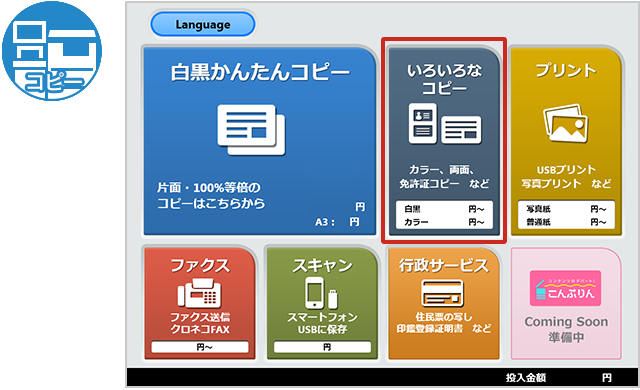Open the Language selection button
This screenshot has width=640, height=390.
[x=203, y=24]
